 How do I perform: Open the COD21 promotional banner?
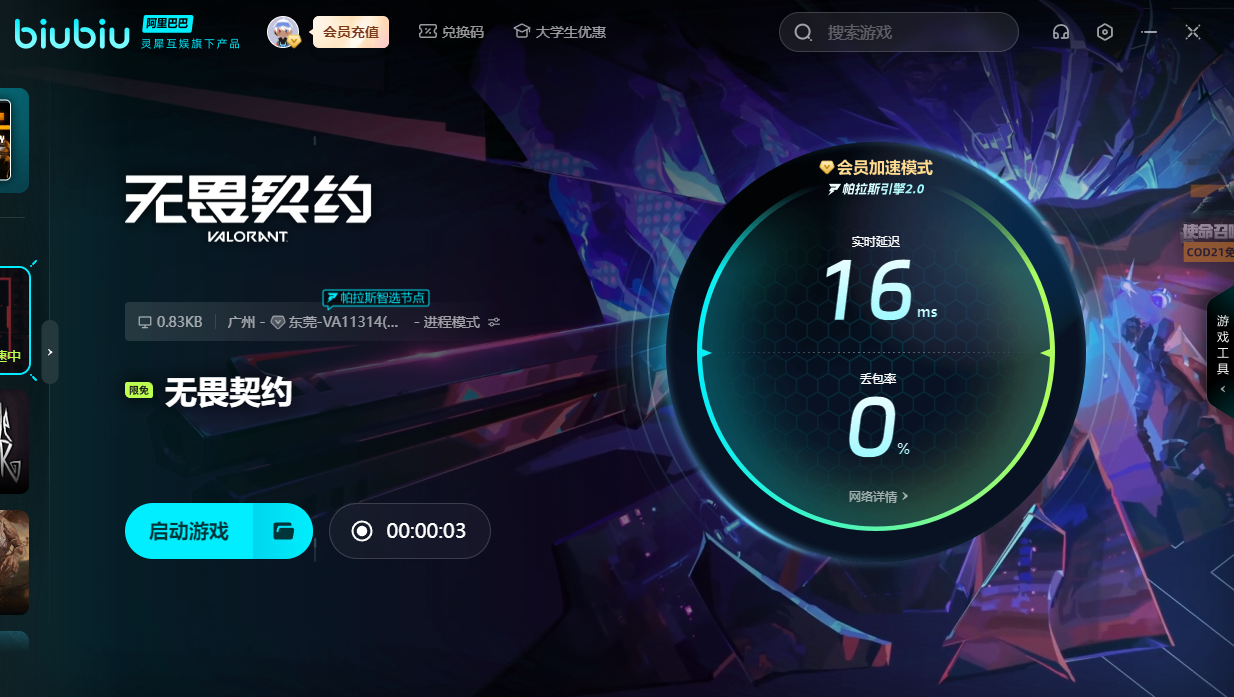click(1208, 242)
